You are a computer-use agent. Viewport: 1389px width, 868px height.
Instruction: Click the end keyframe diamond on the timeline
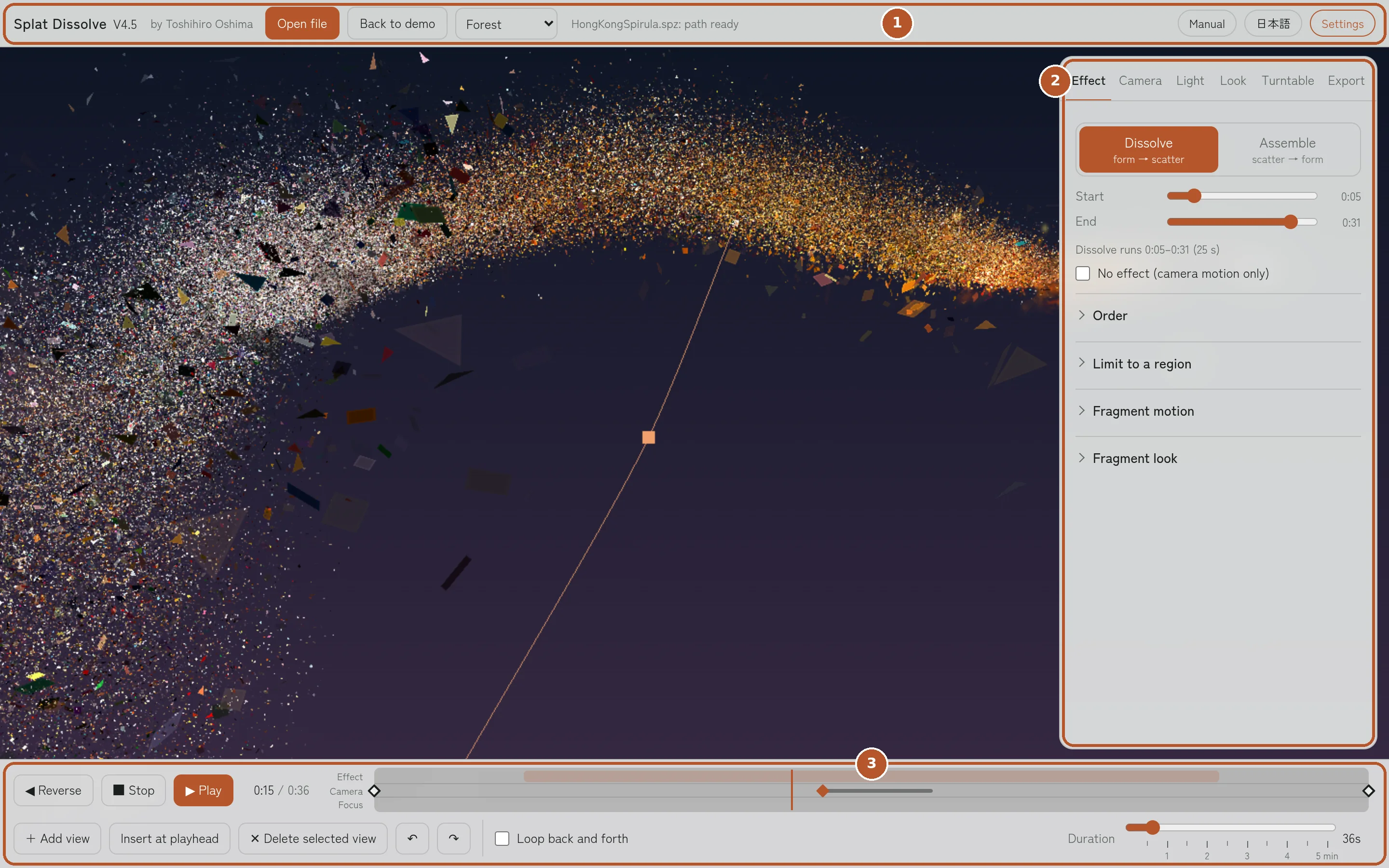tap(1368, 791)
